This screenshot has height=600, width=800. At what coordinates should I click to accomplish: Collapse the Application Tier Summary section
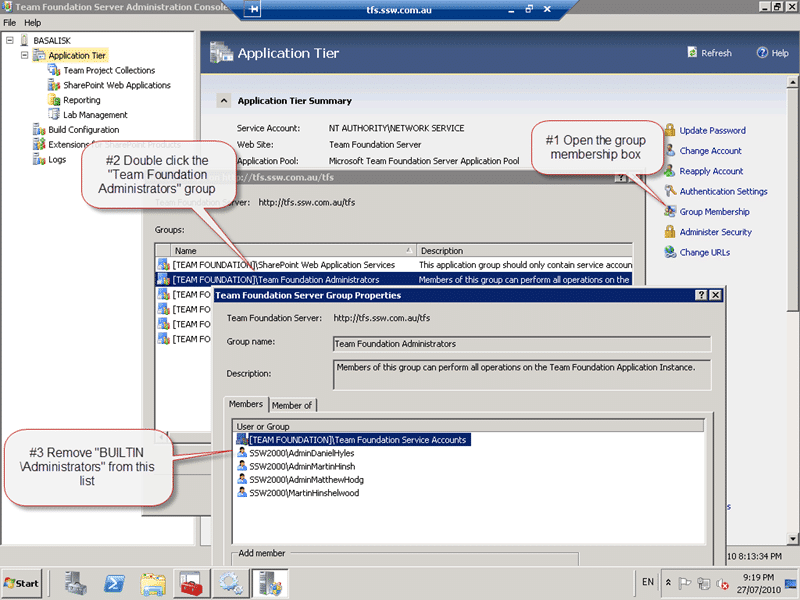pos(223,101)
